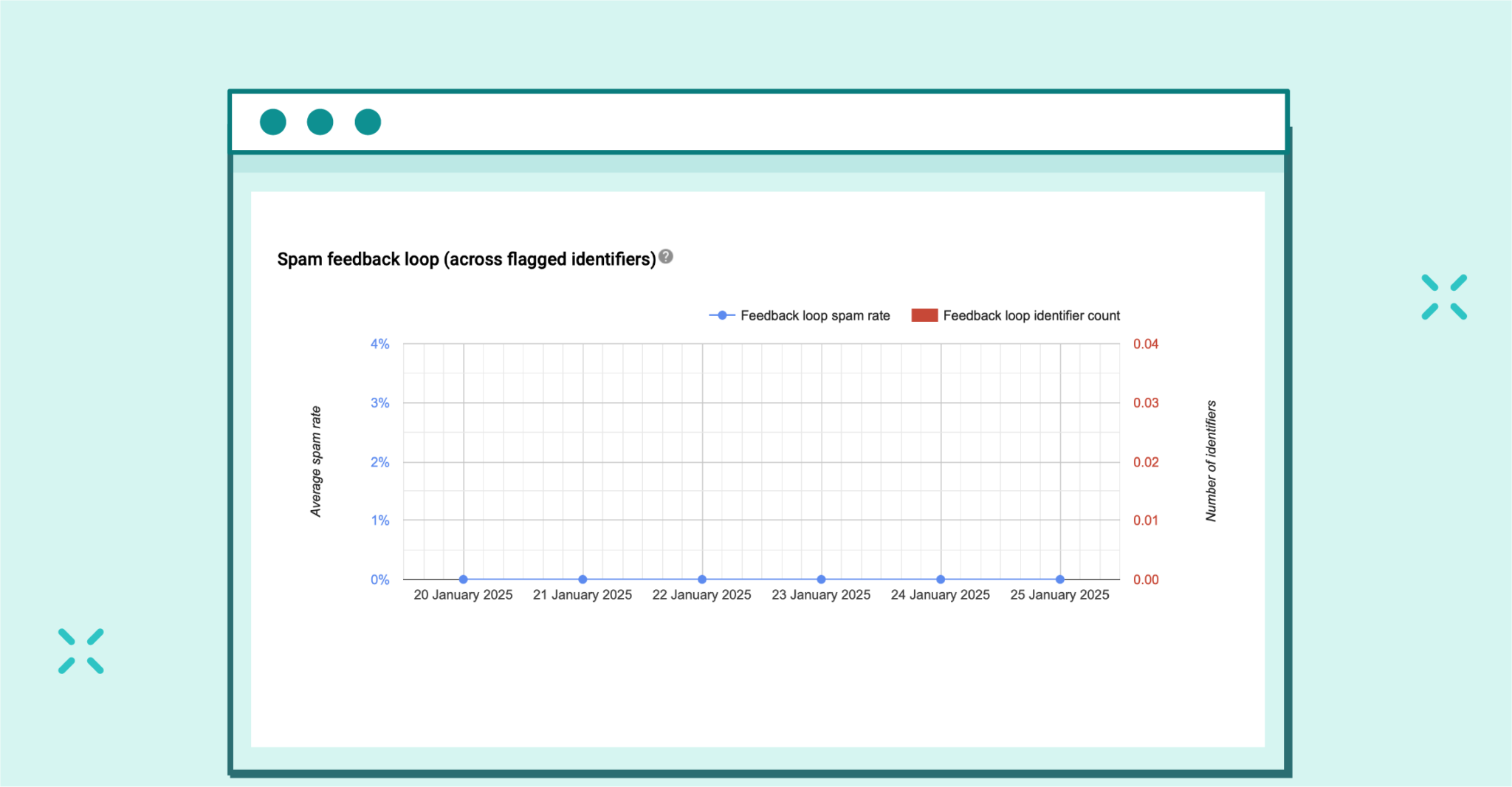
Task: Expand details for the 22 January data point
Action: (701, 579)
